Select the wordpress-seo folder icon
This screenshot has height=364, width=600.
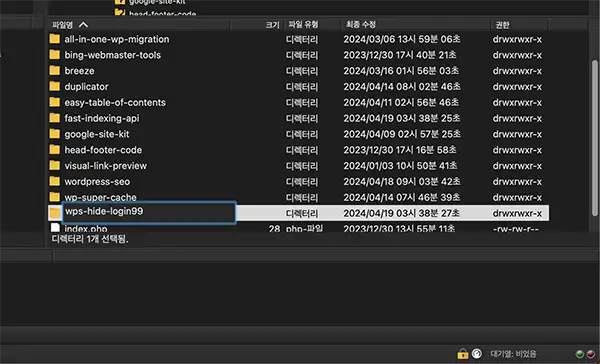pyautogui.click(x=55, y=181)
